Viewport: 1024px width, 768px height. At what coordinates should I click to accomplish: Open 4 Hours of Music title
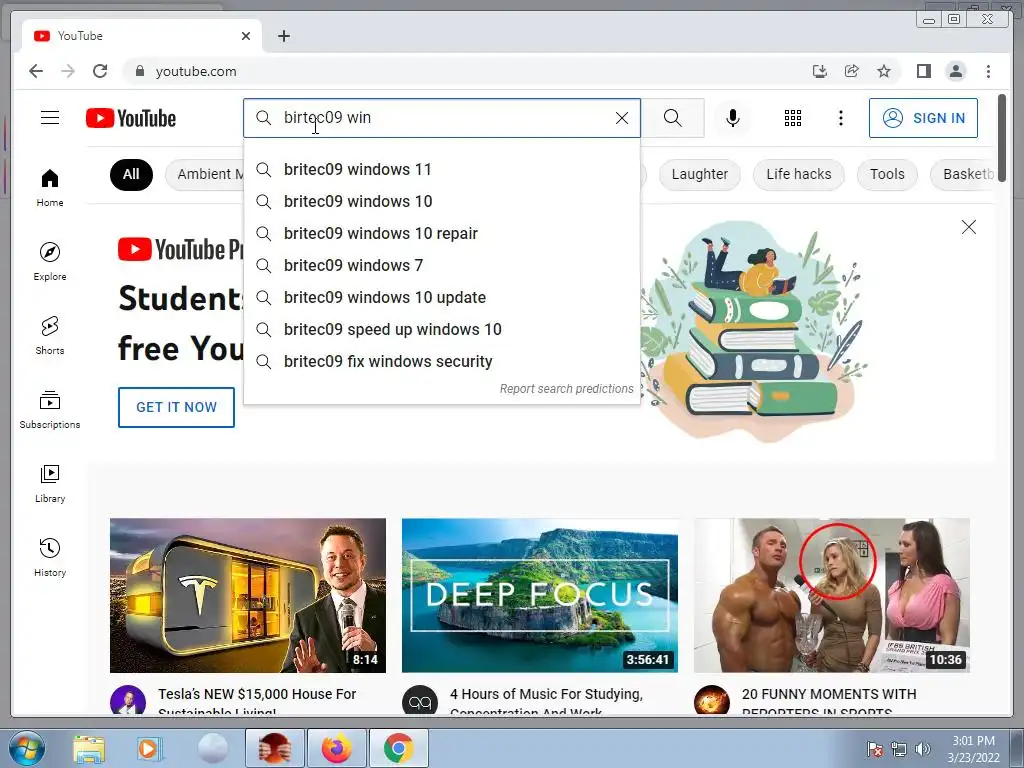pos(547,701)
